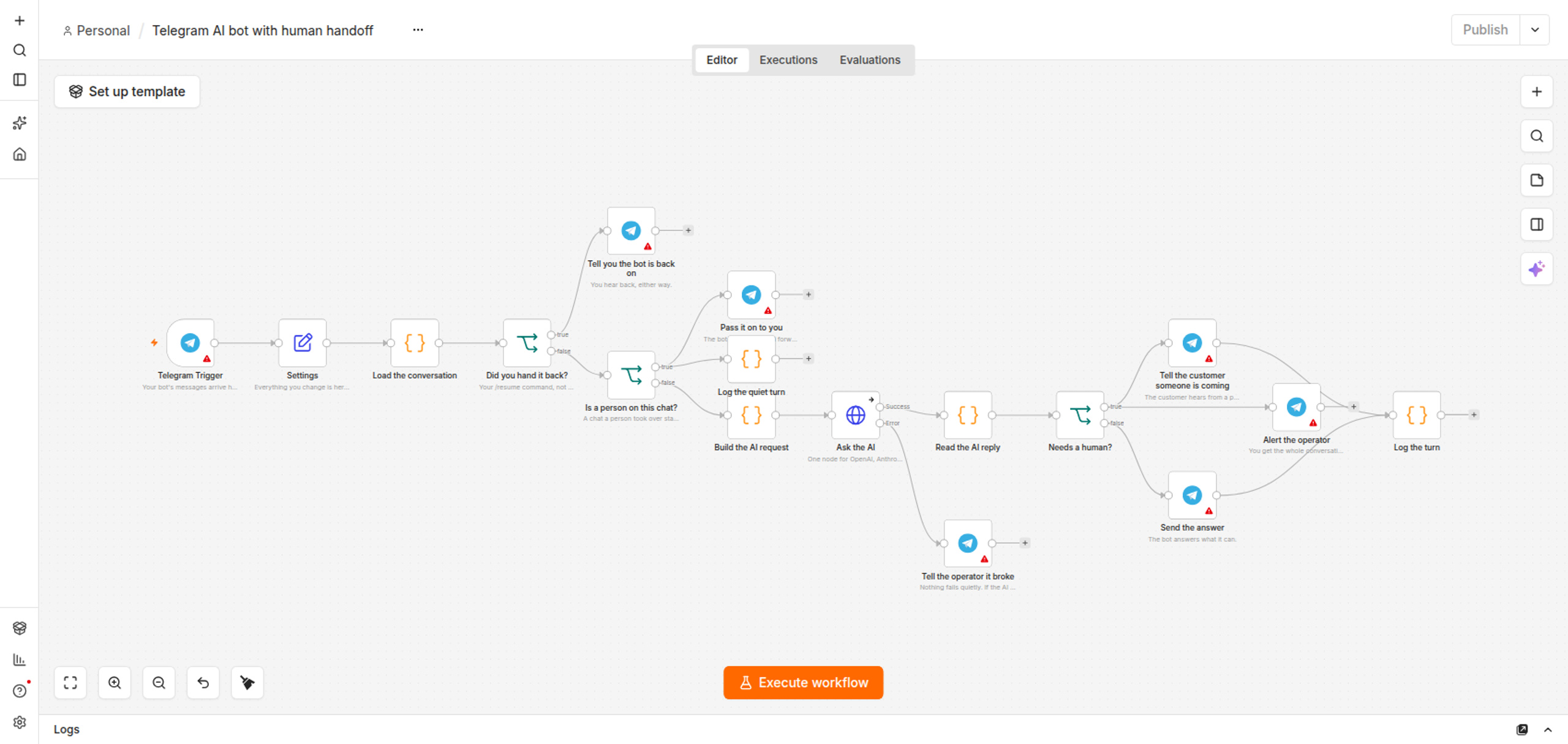1568x744 pixels.
Task: Open Tell the customer someone is coming node
Action: coord(1192,343)
